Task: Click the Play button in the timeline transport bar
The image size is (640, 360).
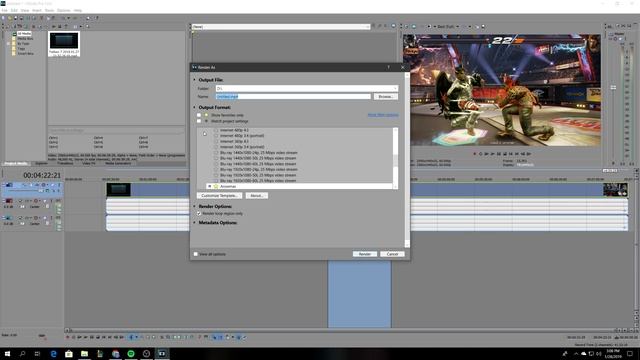Action: [86, 337]
